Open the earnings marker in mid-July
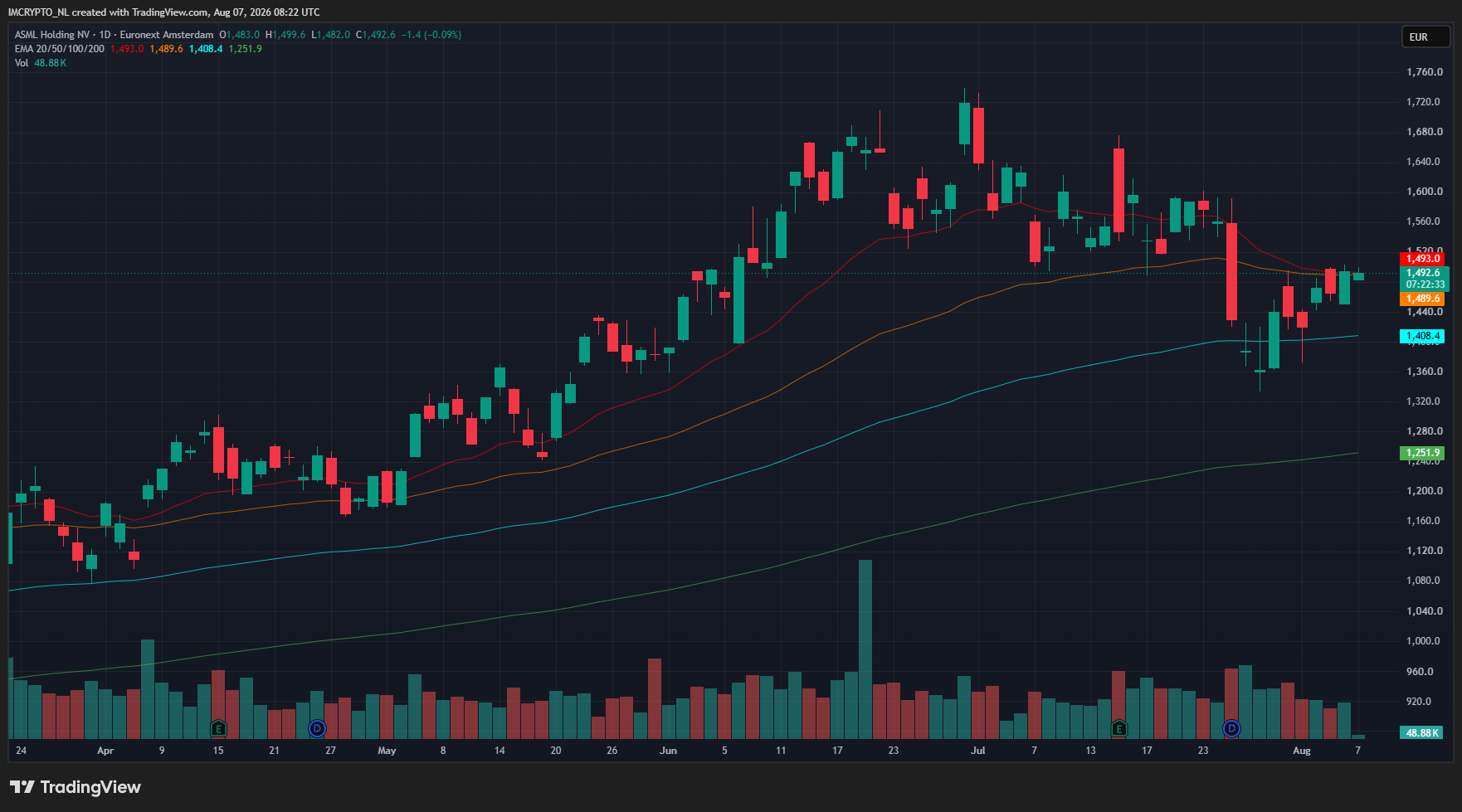Screen dimensions: 1462x812 pos(1119,728)
